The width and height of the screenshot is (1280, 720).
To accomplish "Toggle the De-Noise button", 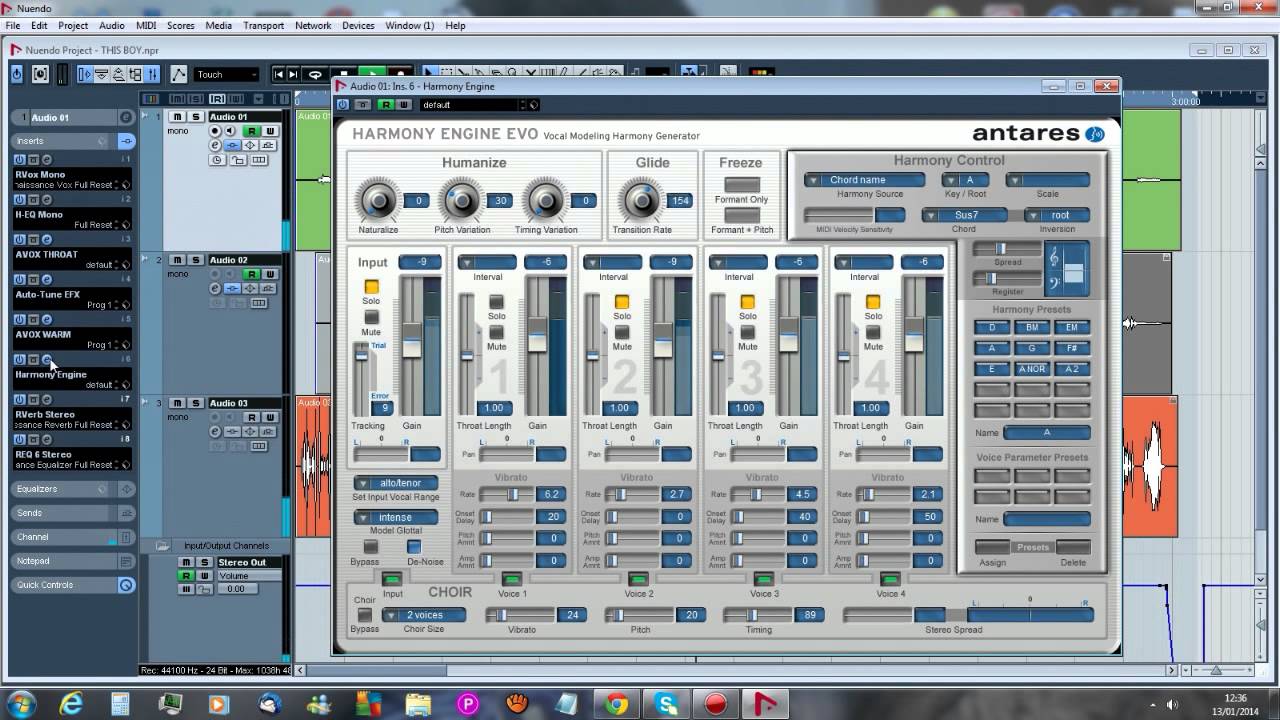I will tap(414, 547).
